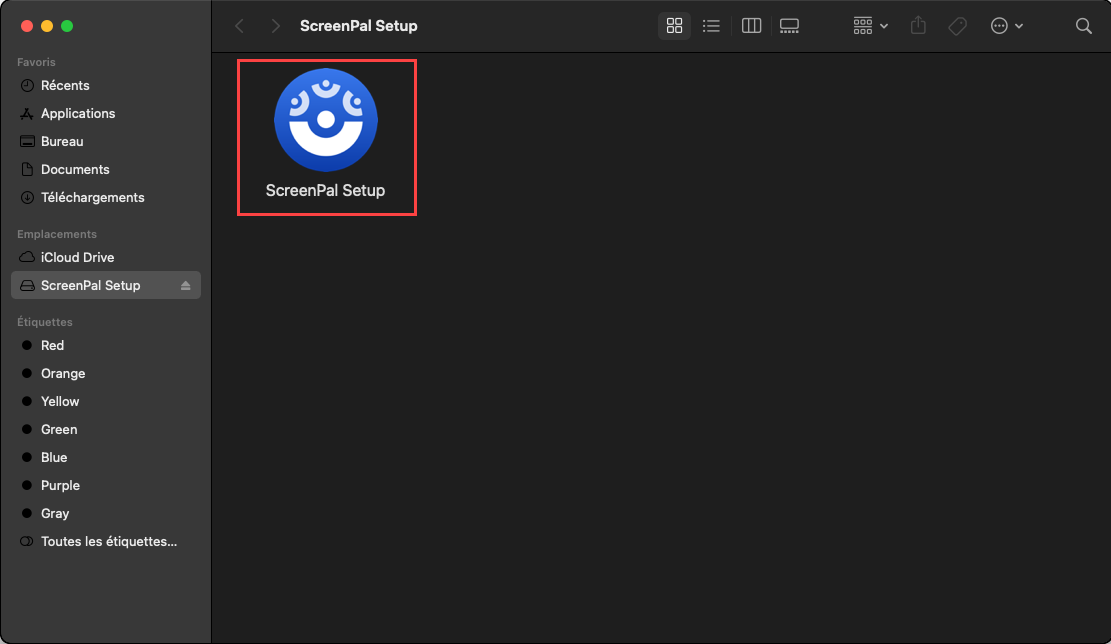The width and height of the screenshot is (1111, 644).
Task: Open the more actions ellipsis menu
Action: pyautogui.click(x=1007, y=26)
